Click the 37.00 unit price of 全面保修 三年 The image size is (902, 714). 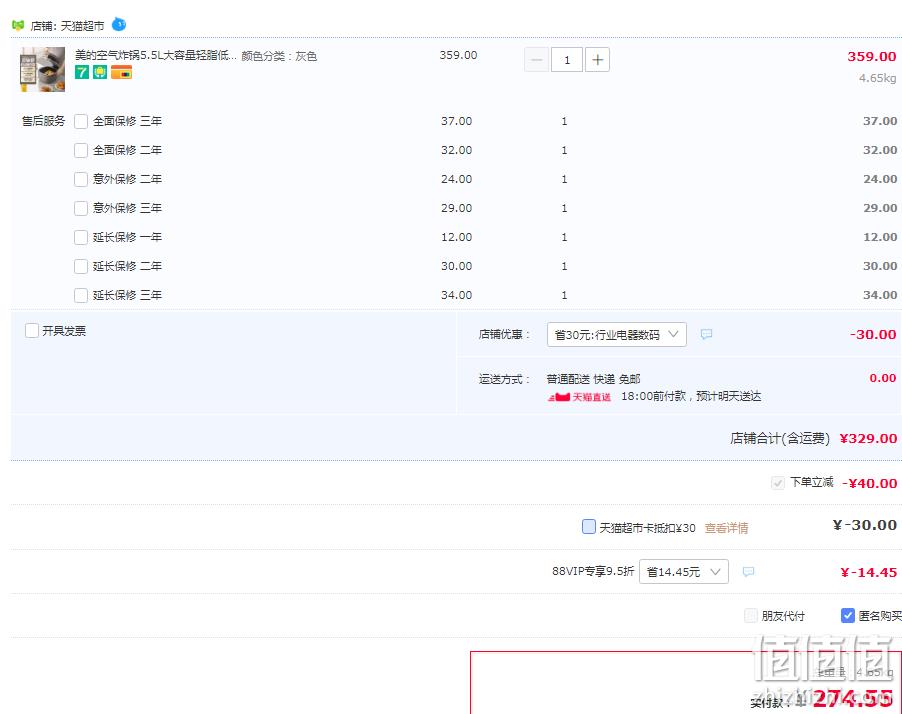[457, 121]
